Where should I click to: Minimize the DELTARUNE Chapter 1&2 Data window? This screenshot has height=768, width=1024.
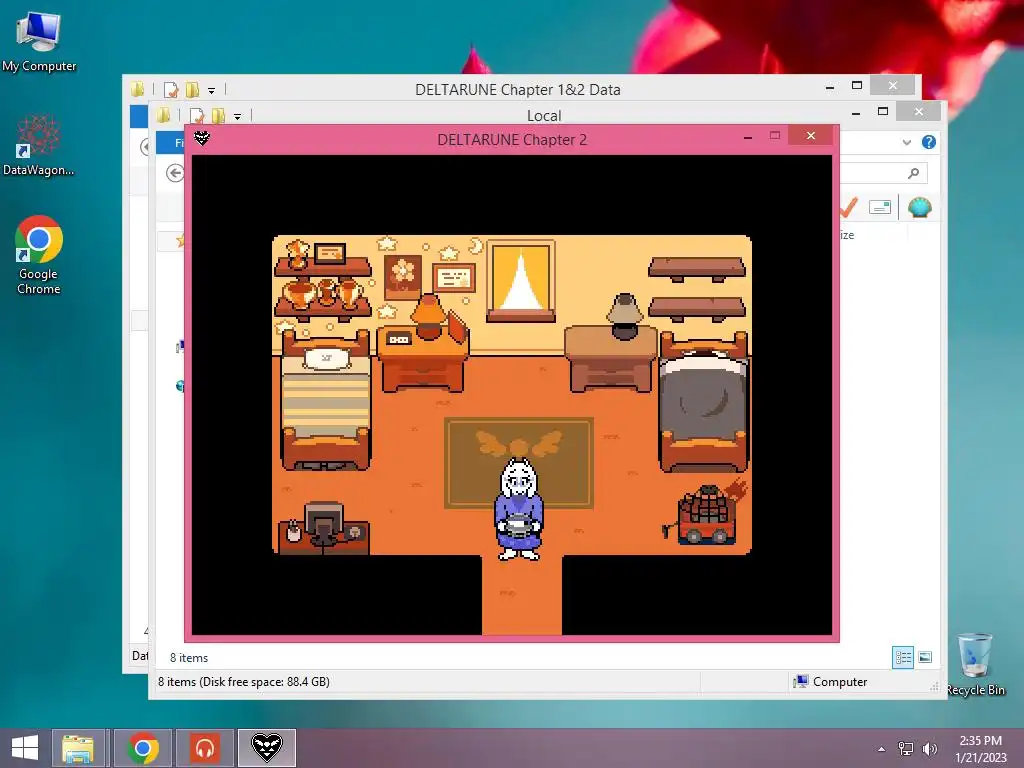(x=830, y=86)
